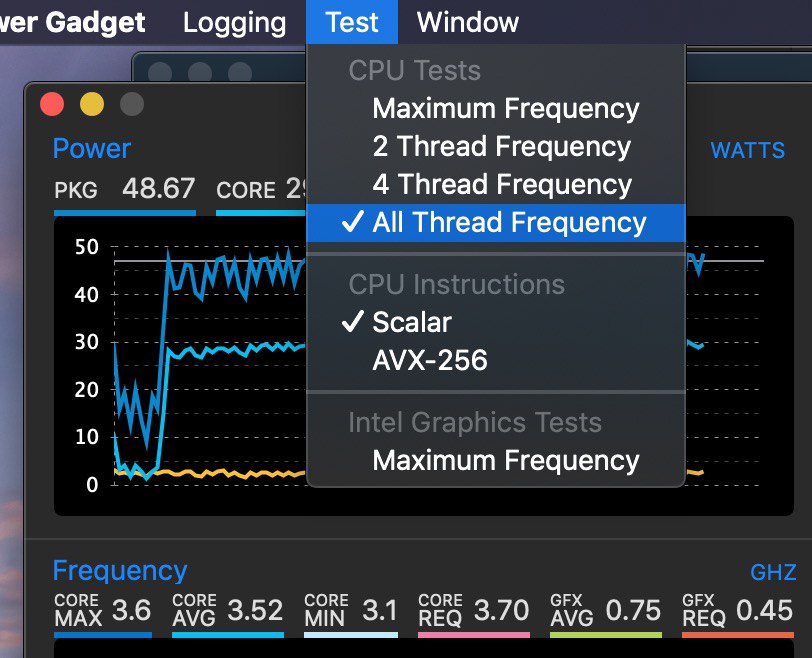Click the PKG 48.67 power reading

125,188
